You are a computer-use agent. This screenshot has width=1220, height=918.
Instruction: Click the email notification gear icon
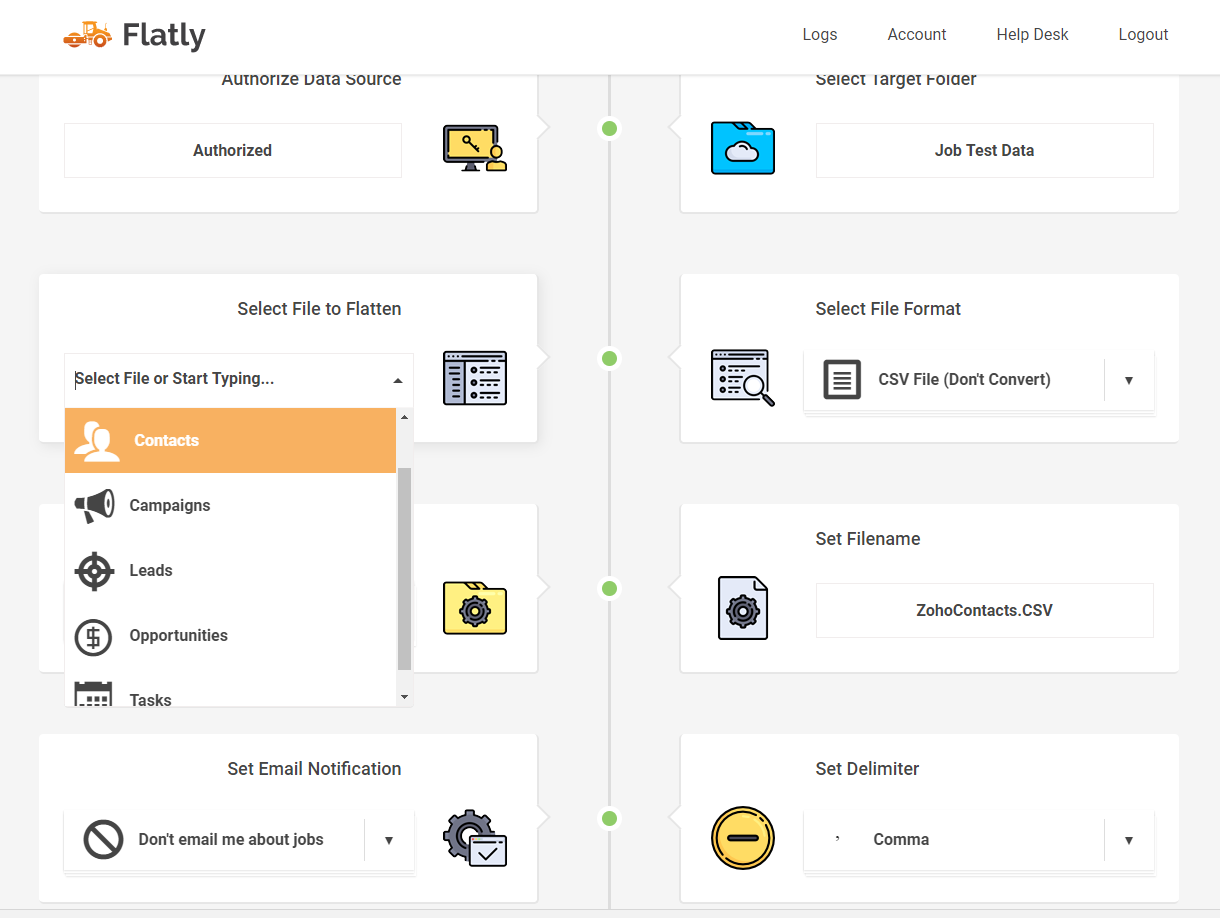tap(474, 838)
